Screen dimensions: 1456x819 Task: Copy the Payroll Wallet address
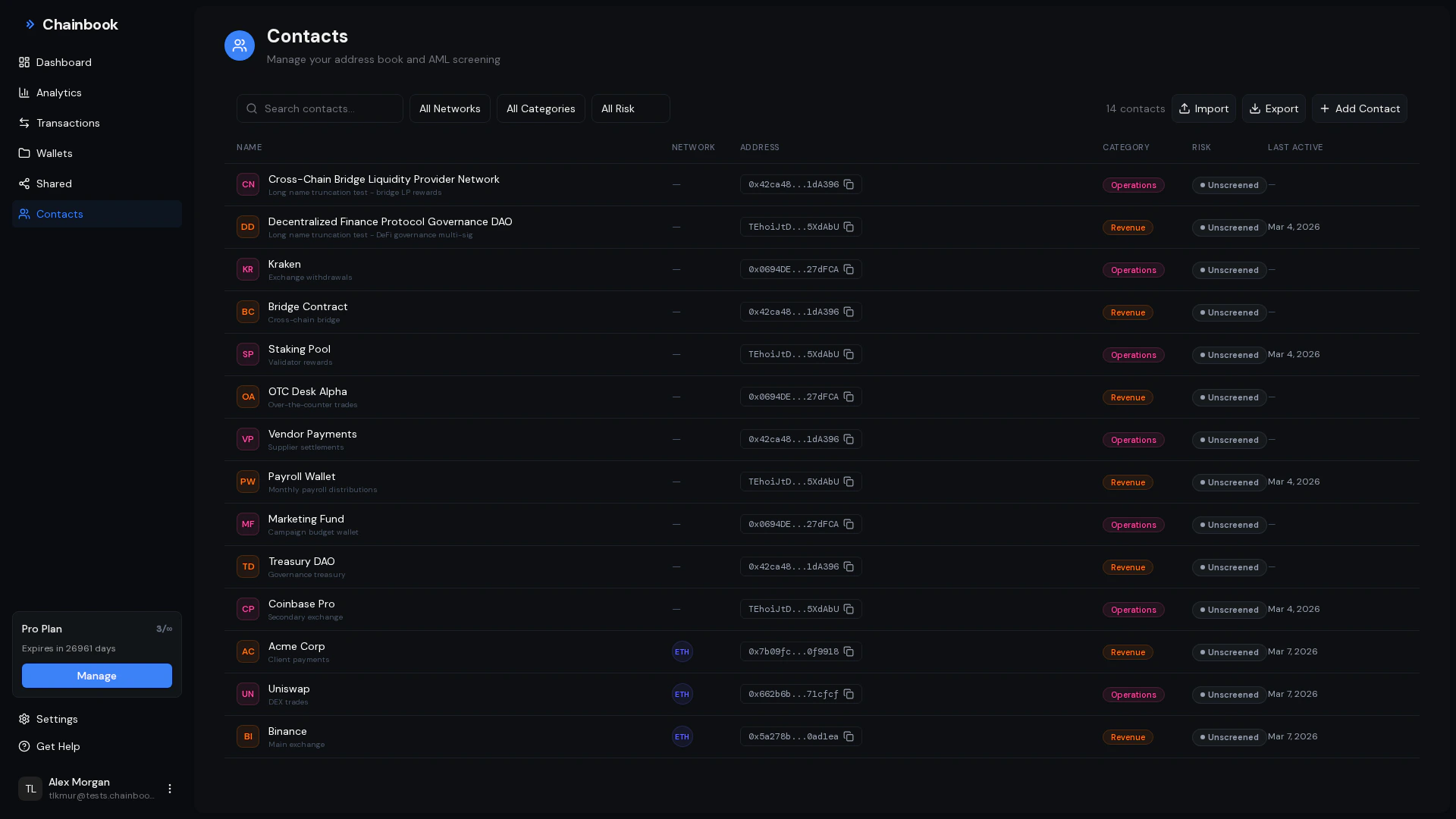coord(849,482)
